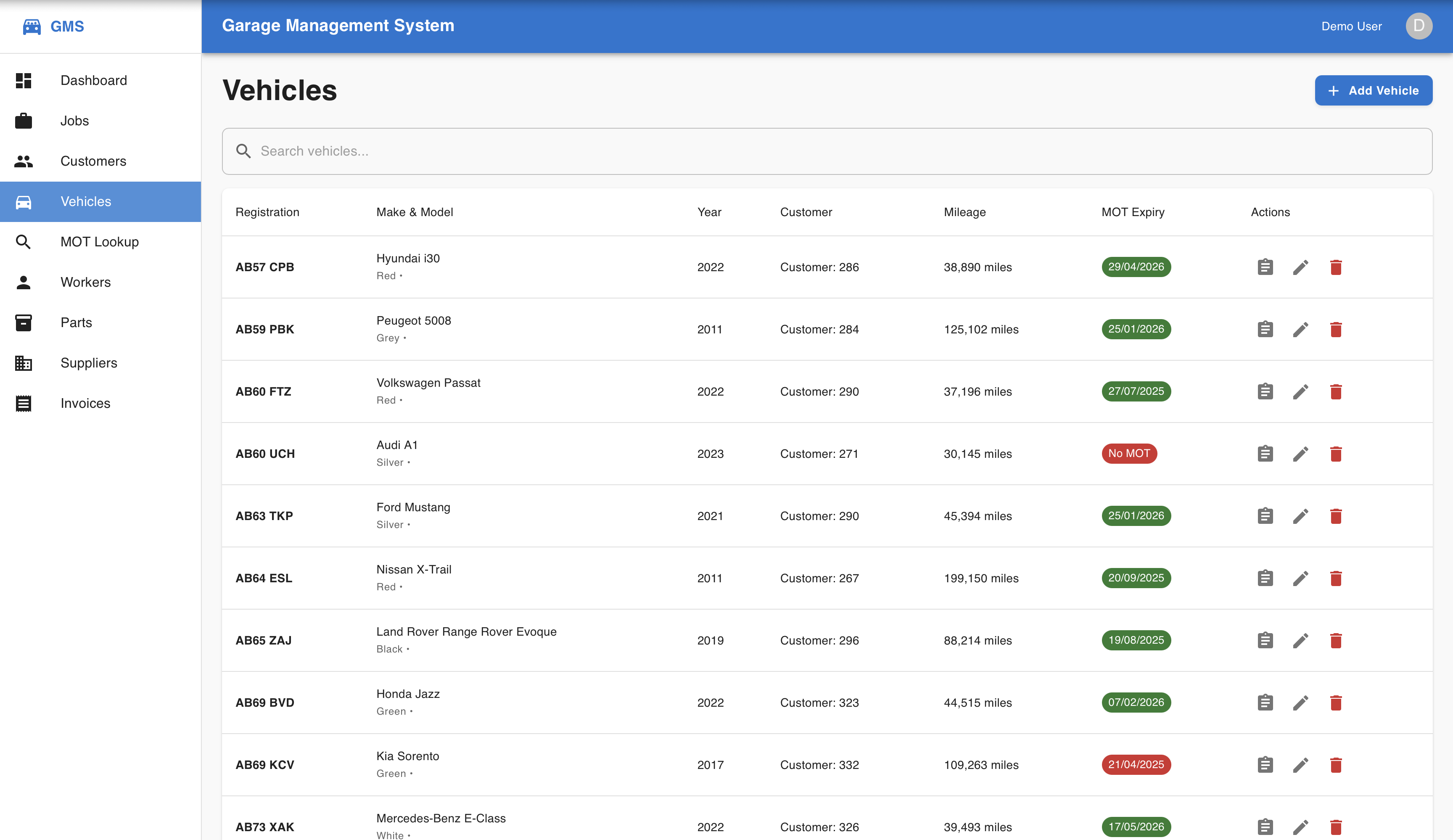Click the GMS car logo icon
1453x840 pixels.
coord(32,26)
